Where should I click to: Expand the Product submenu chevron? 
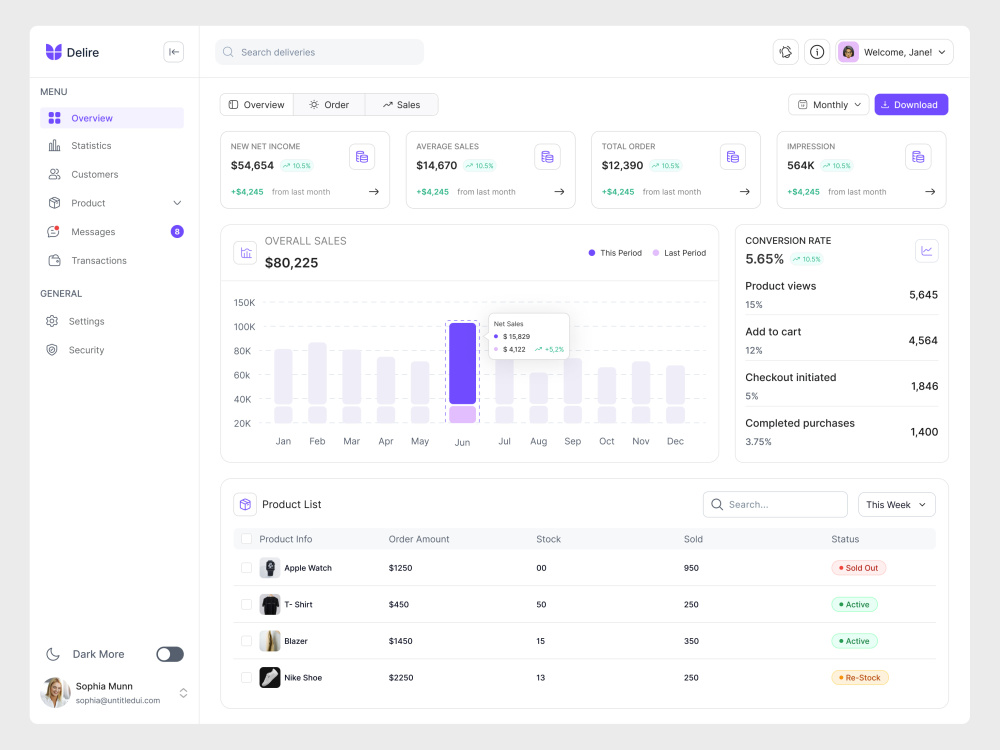tap(177, 203)
